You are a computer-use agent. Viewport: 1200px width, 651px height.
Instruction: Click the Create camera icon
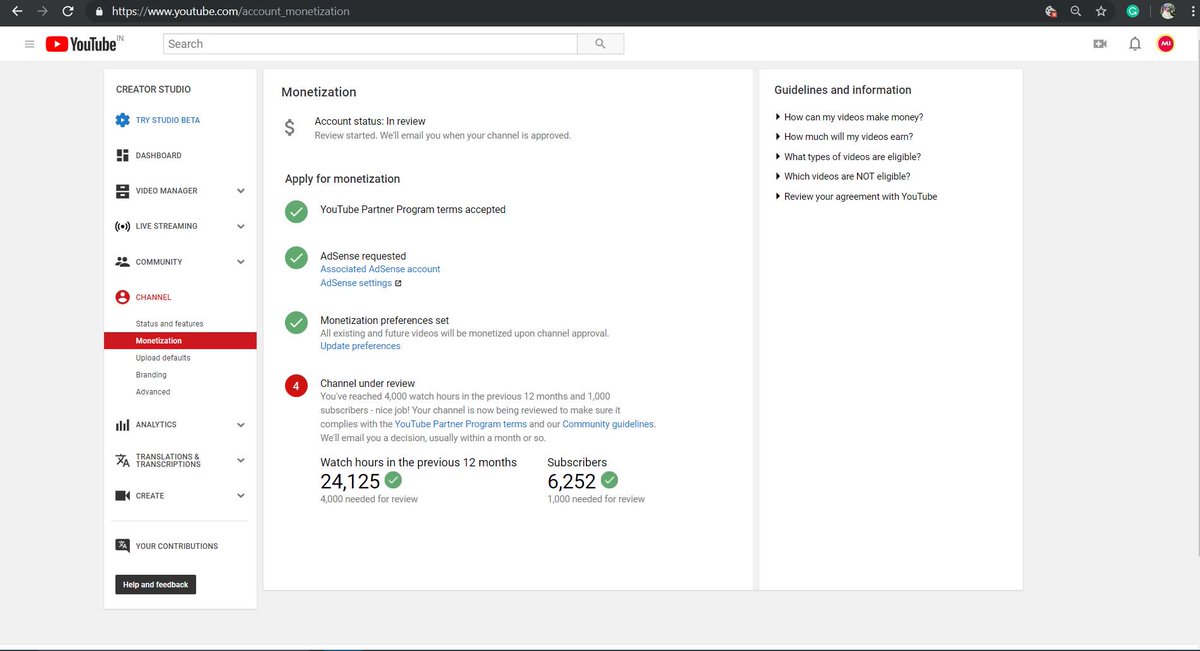coord(122,496)
